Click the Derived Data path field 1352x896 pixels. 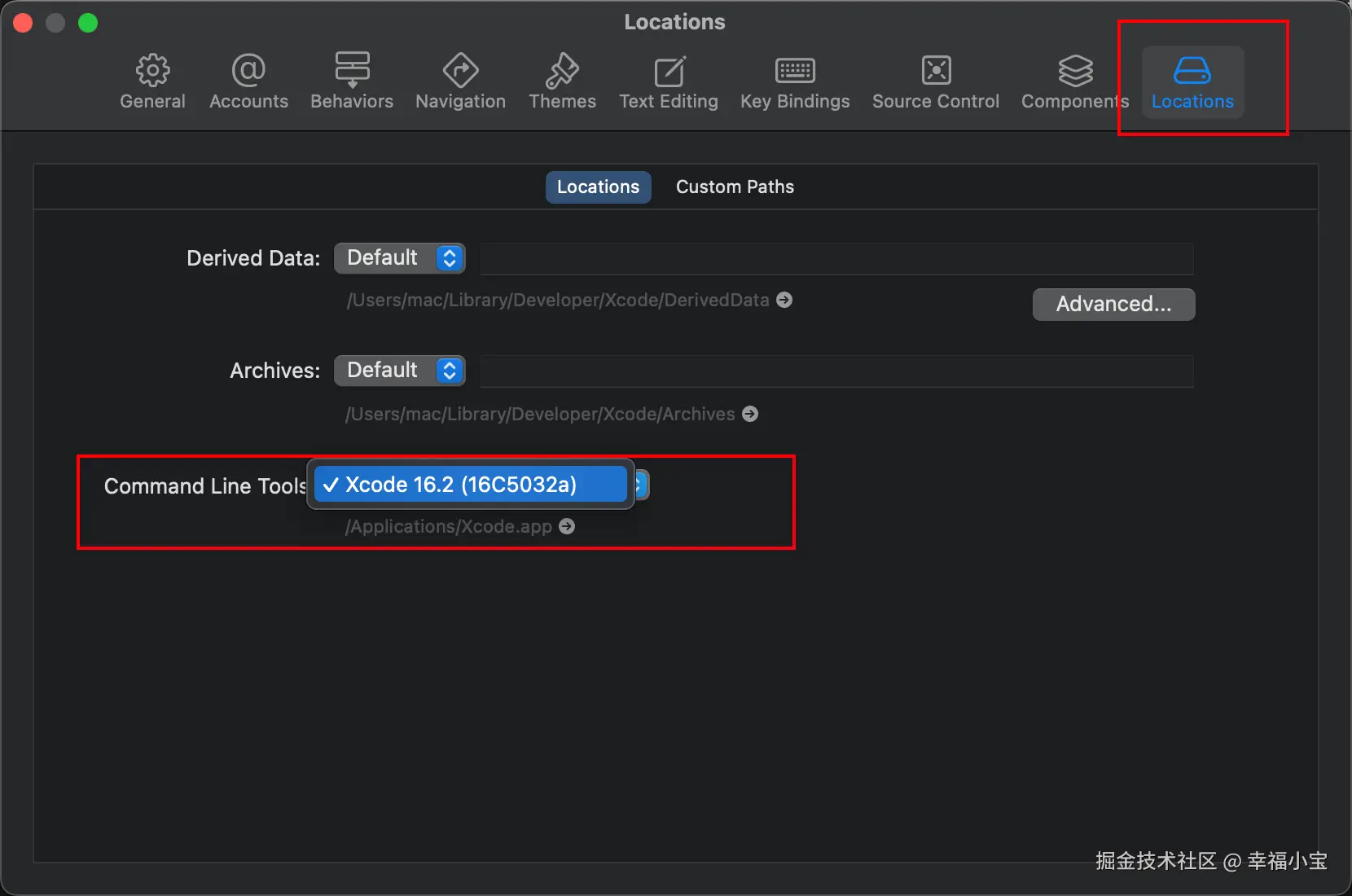click(x=836, y=258)
